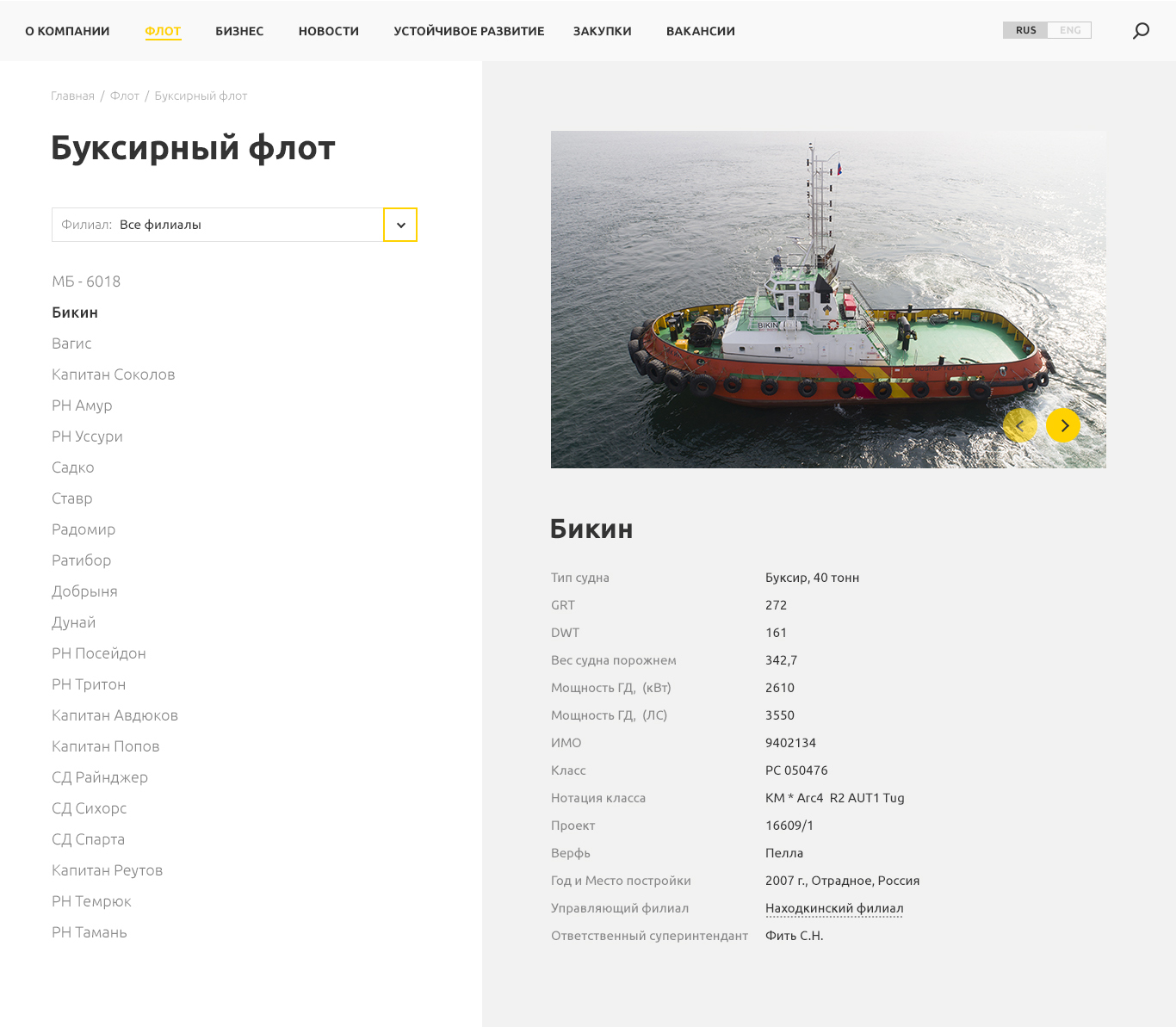The width and height of the screenshot is (1176, 1027).
Task: Click the Находкинский филиал link
Action: (833, 908)
